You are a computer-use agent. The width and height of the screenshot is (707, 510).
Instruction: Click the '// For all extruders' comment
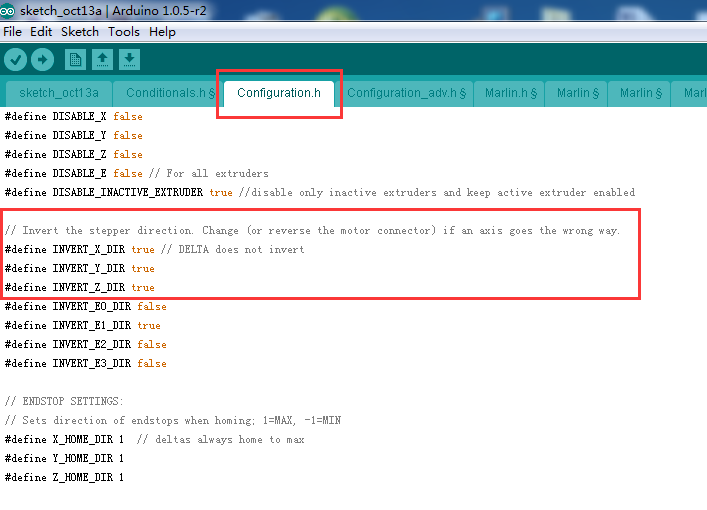[x=209, y=174]
